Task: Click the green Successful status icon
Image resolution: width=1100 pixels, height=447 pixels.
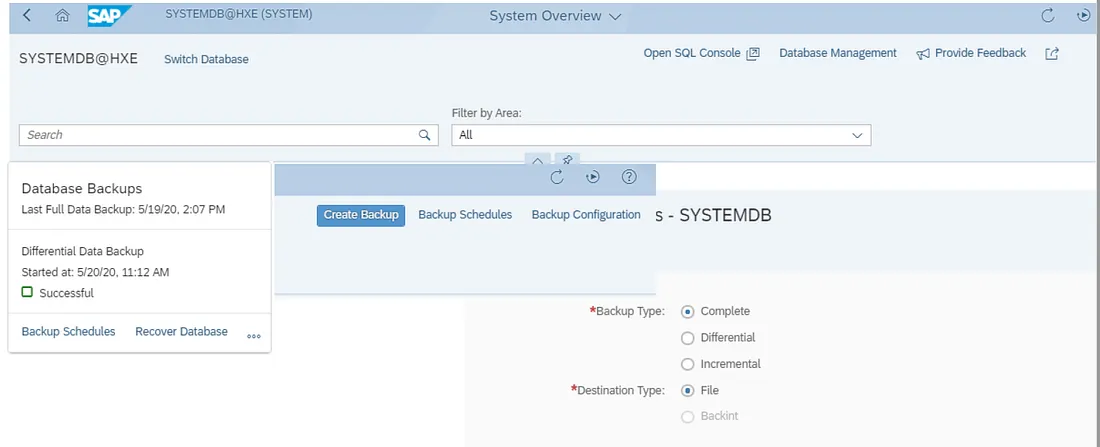Action: pyautogui.click(x=27, y=292)
